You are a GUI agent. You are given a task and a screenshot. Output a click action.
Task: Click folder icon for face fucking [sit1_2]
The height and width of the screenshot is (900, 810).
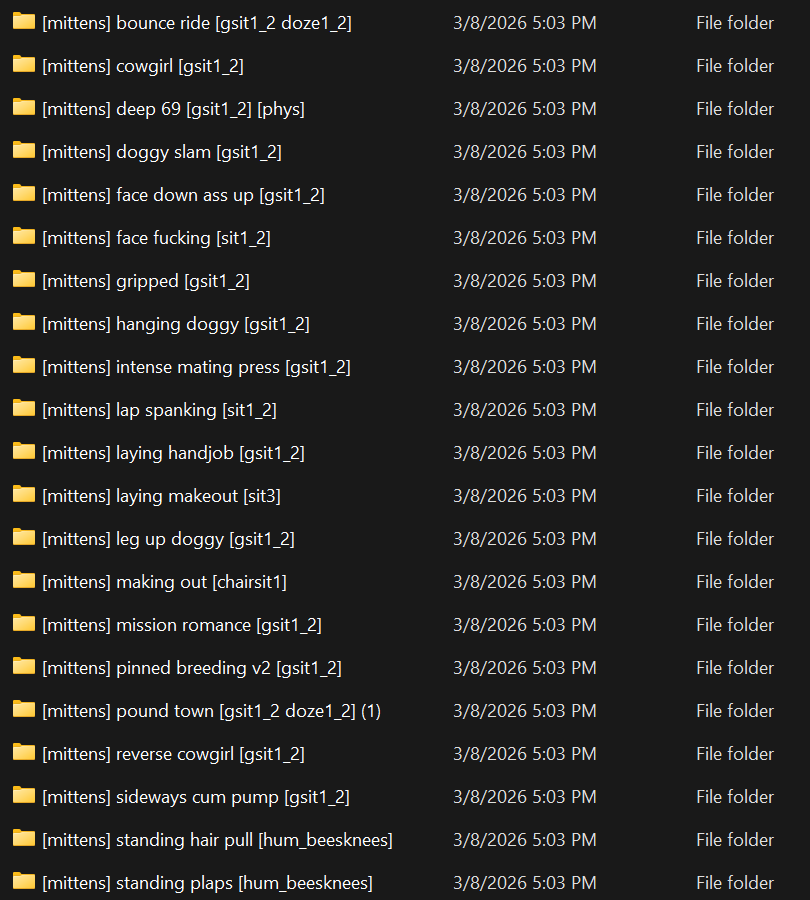point(24,236)
